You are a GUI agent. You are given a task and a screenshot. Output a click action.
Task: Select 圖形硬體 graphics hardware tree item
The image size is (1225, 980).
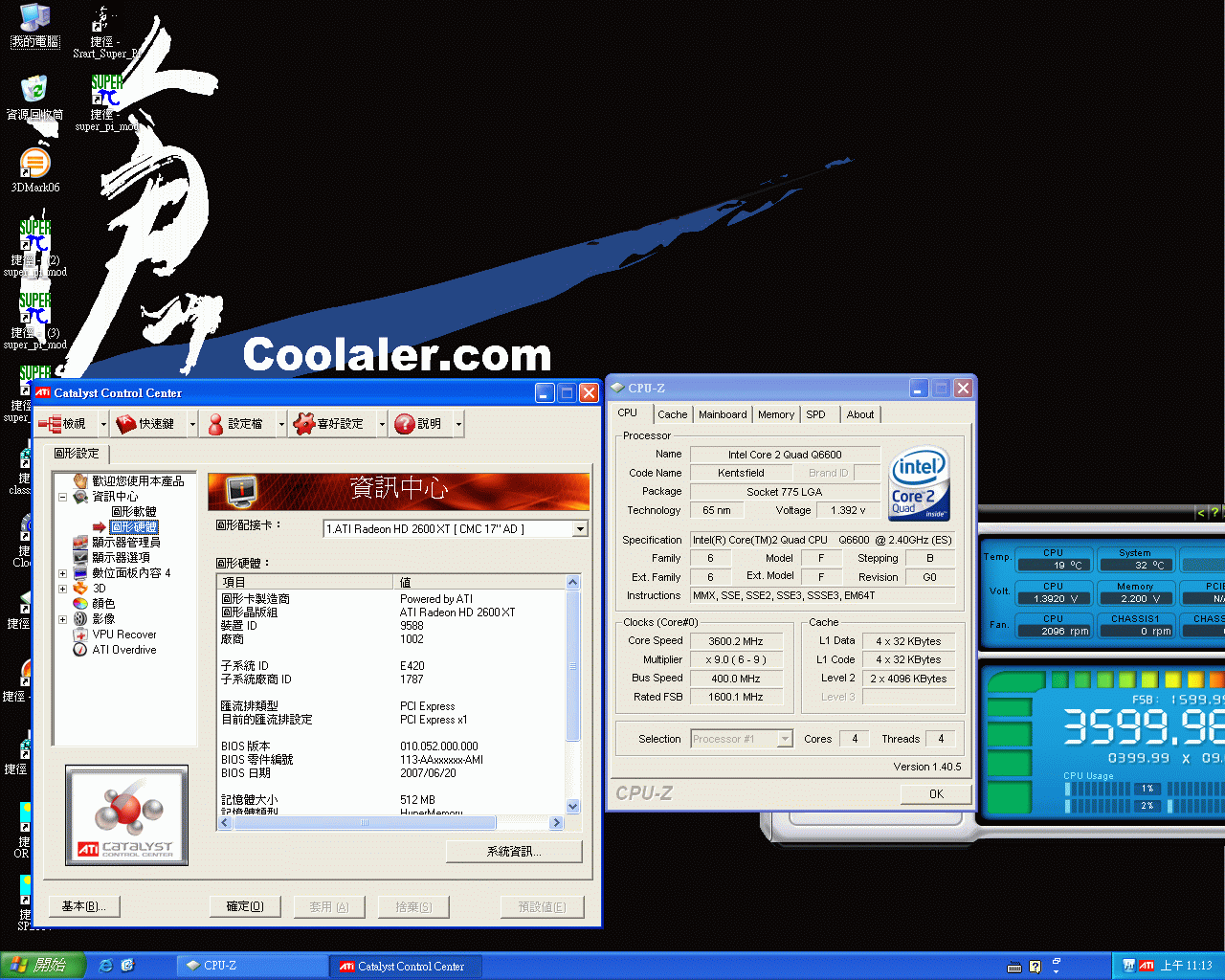(134, 527)
